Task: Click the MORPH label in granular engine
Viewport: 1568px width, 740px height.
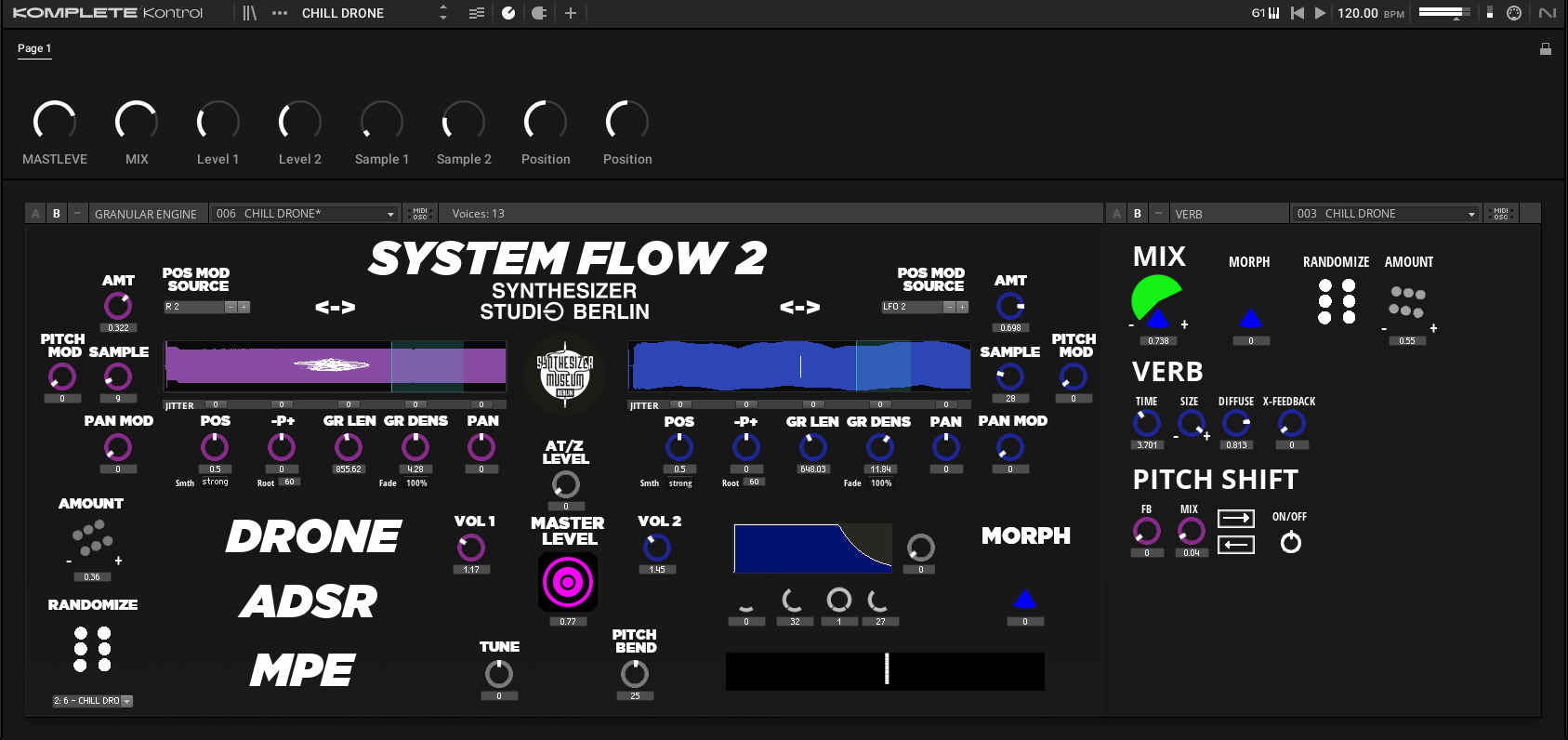Action: (x=1026, y=536)
